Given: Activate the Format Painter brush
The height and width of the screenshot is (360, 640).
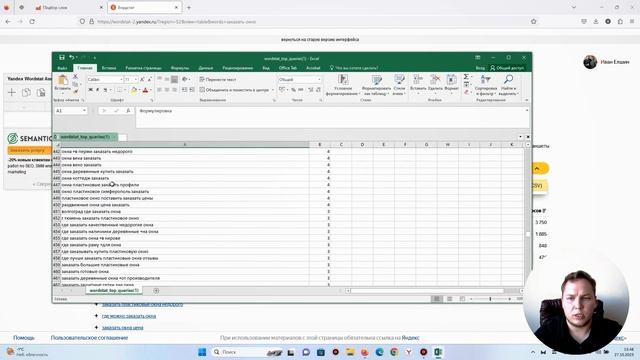Looking at the screenshot, I should (75, 91).
